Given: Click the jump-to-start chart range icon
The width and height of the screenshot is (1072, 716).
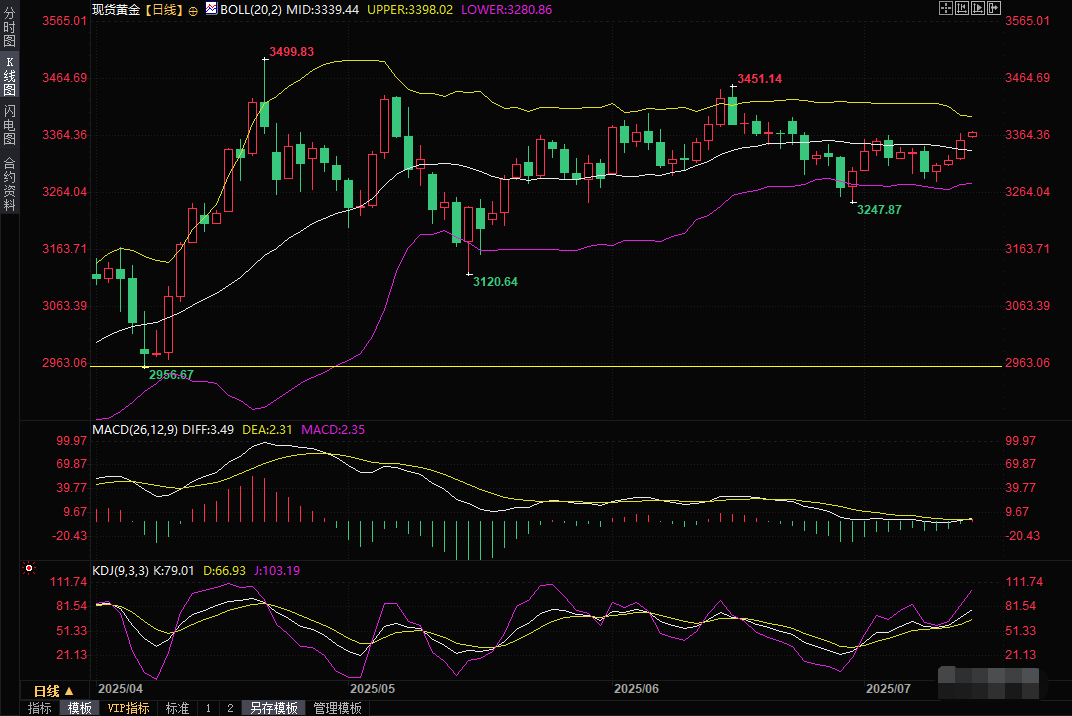Looking at the screenshot, I should pos(961,8).
